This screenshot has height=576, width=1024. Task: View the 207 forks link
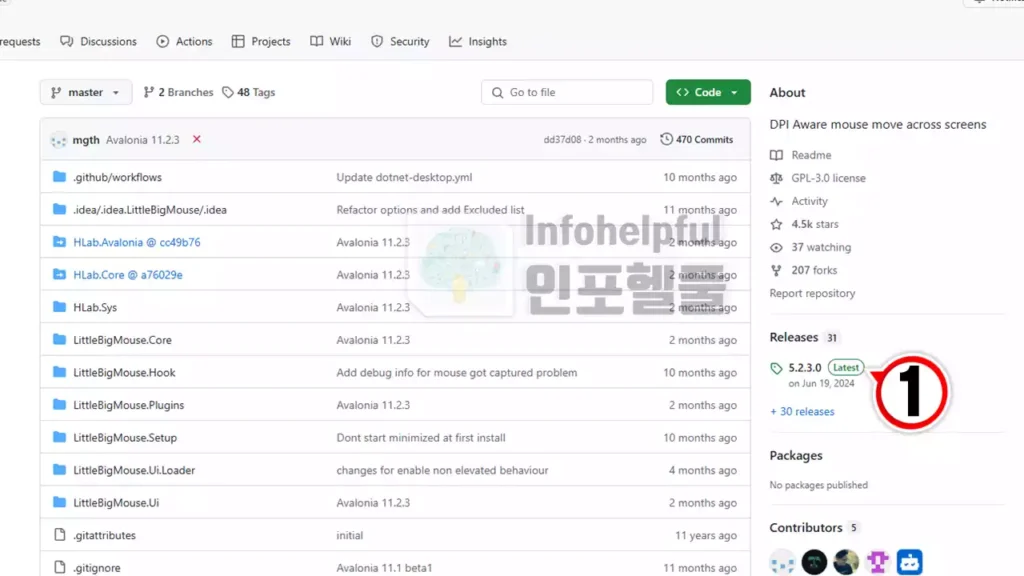(x=814, y=270)
